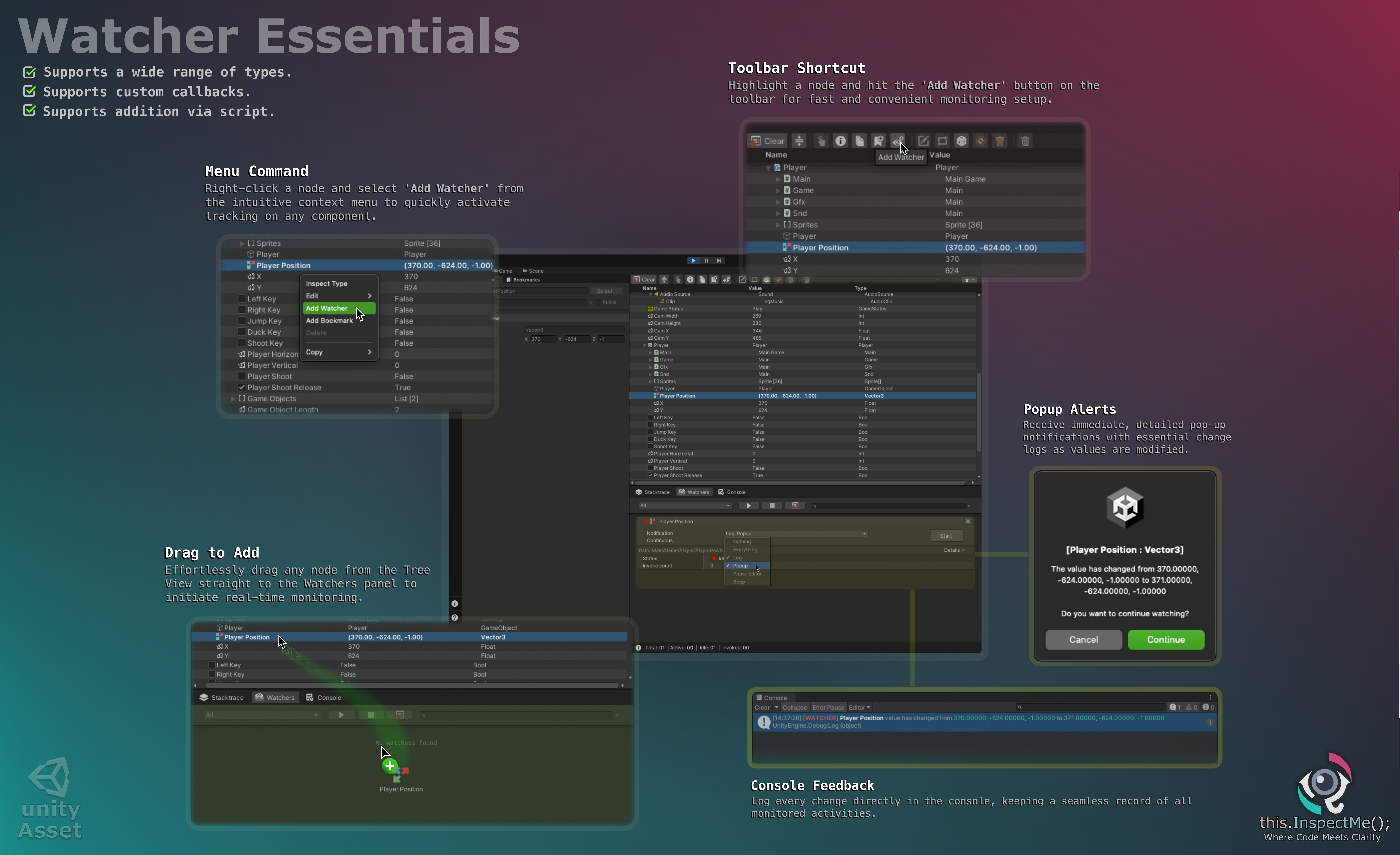Expand Sprites node in Toolbar Shortcut tree
1400x855 pixels.
[x=778, y=225]
